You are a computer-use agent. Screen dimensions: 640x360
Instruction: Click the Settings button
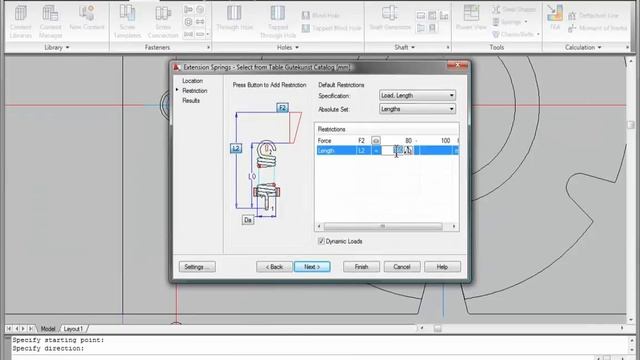click(197, 267)
